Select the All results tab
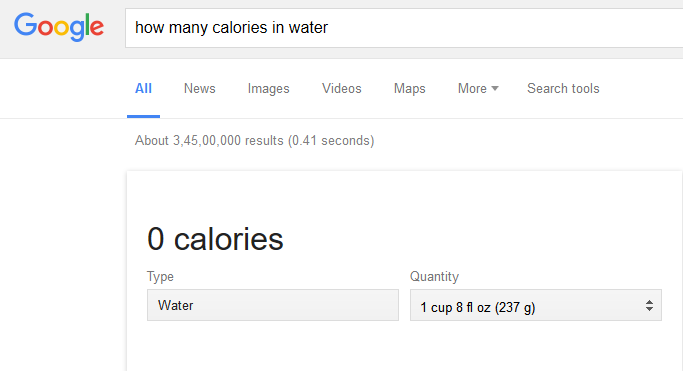This screenshot has width=683, height=371. coord(143,88)
